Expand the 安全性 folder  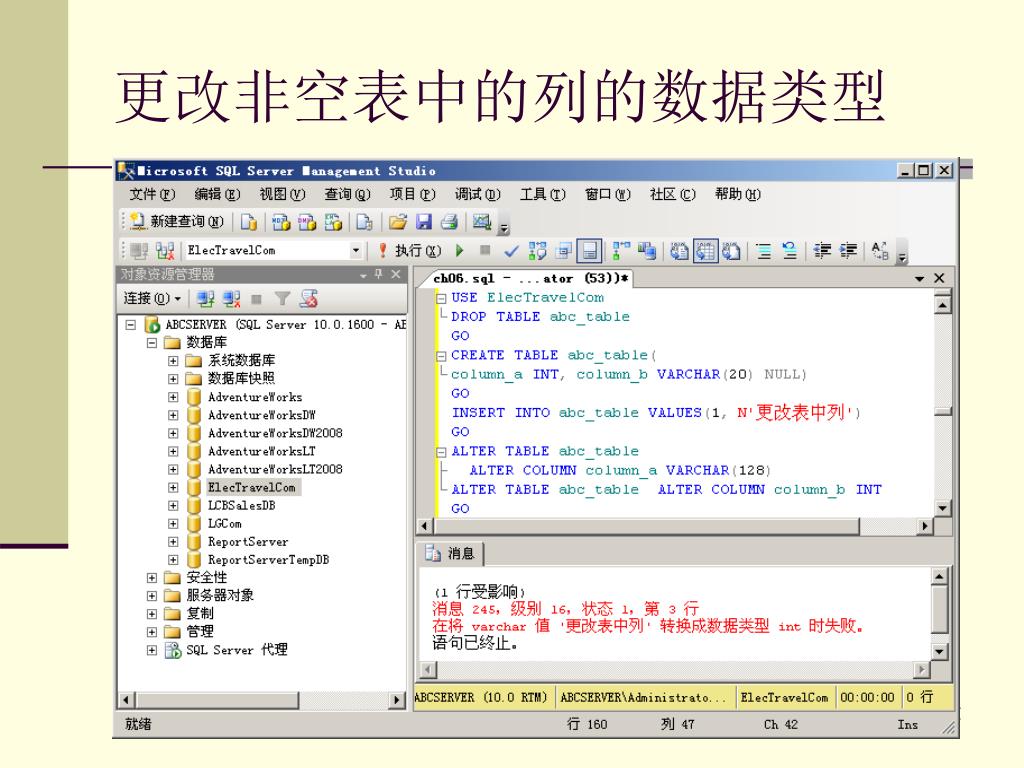tap(152, 578)
